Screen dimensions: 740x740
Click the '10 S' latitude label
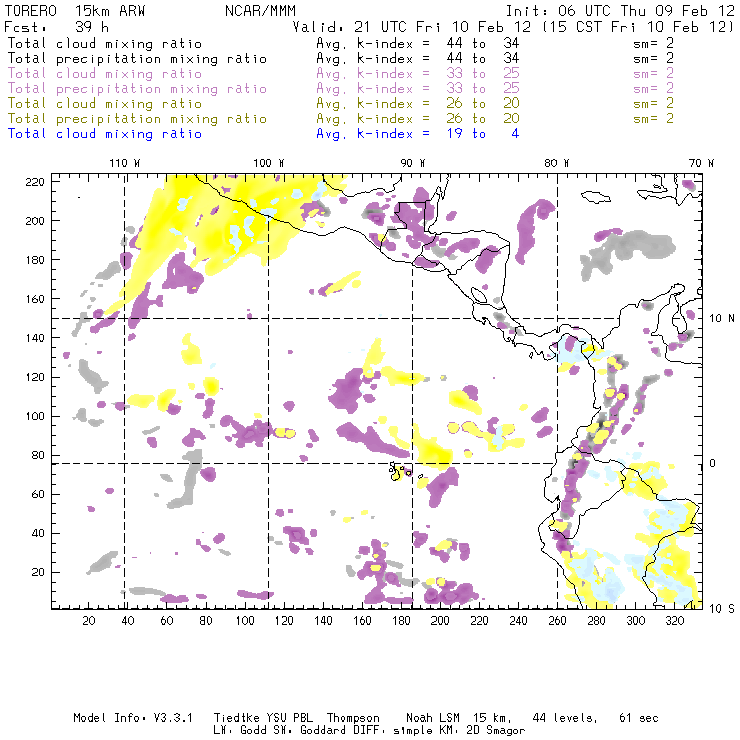coord(722,609)
